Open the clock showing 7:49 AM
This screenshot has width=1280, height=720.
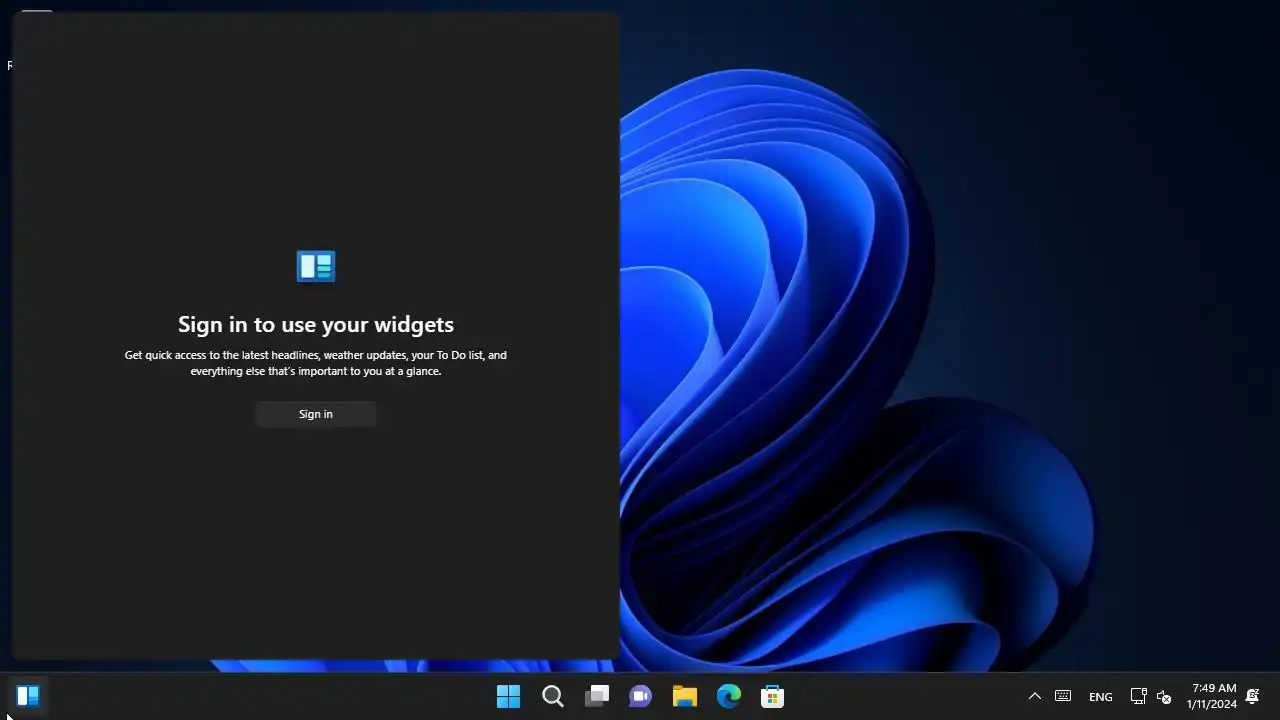click(x=1212, y=696)
